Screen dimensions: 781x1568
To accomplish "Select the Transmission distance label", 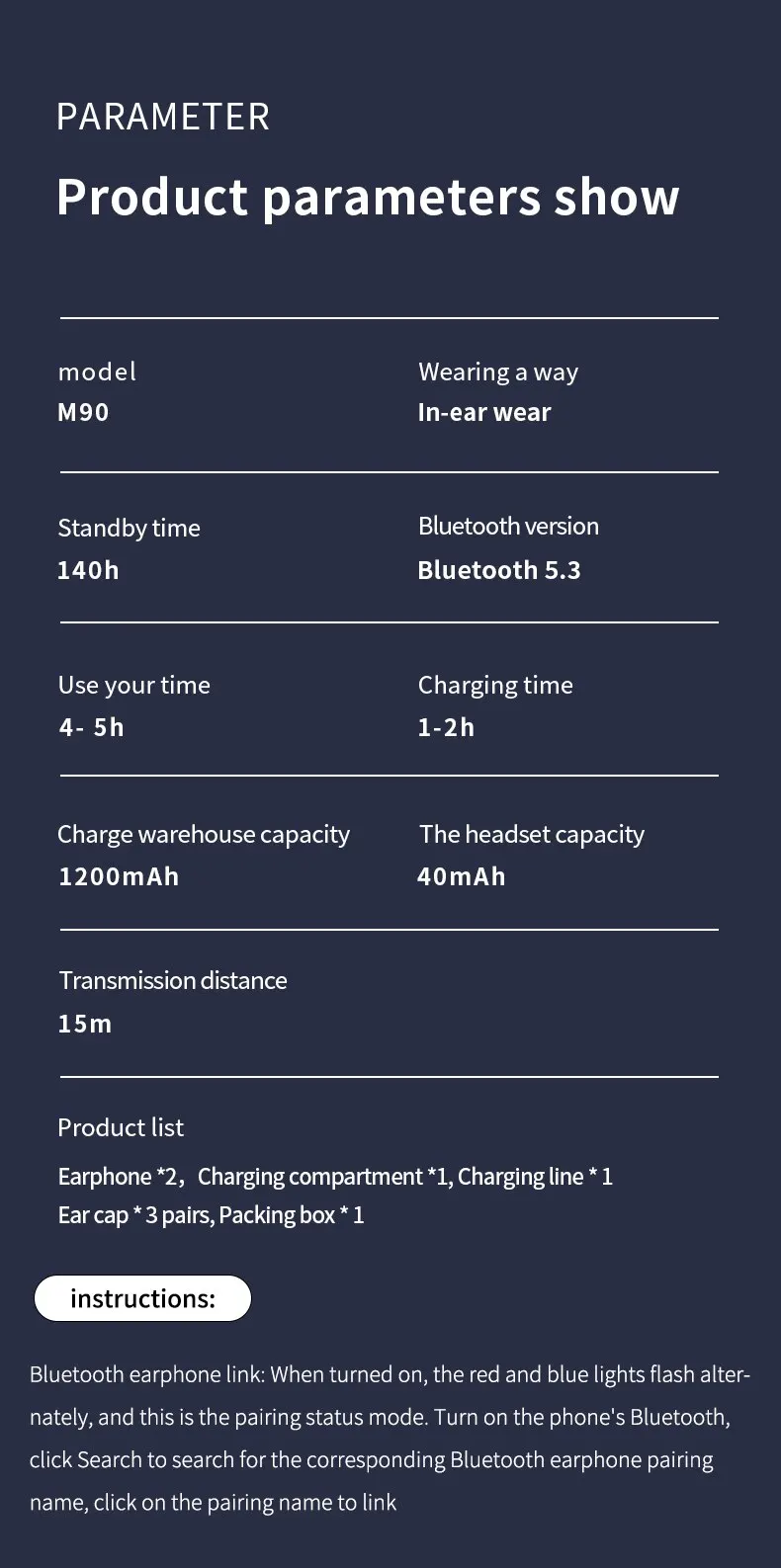I will [x=173, y=980].
